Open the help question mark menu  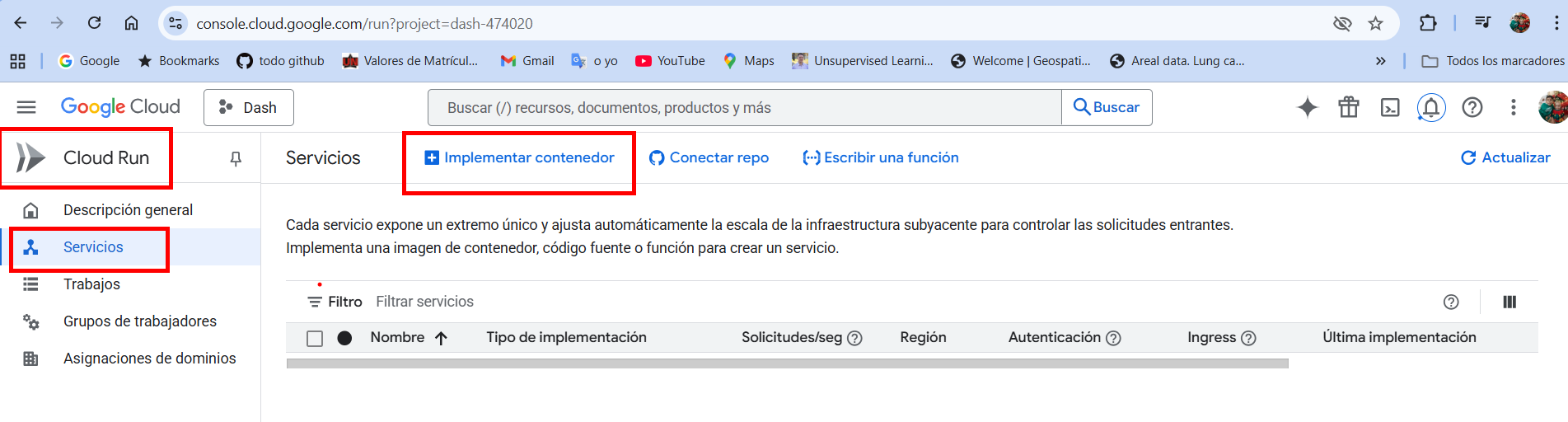(x=1472, y=107)
